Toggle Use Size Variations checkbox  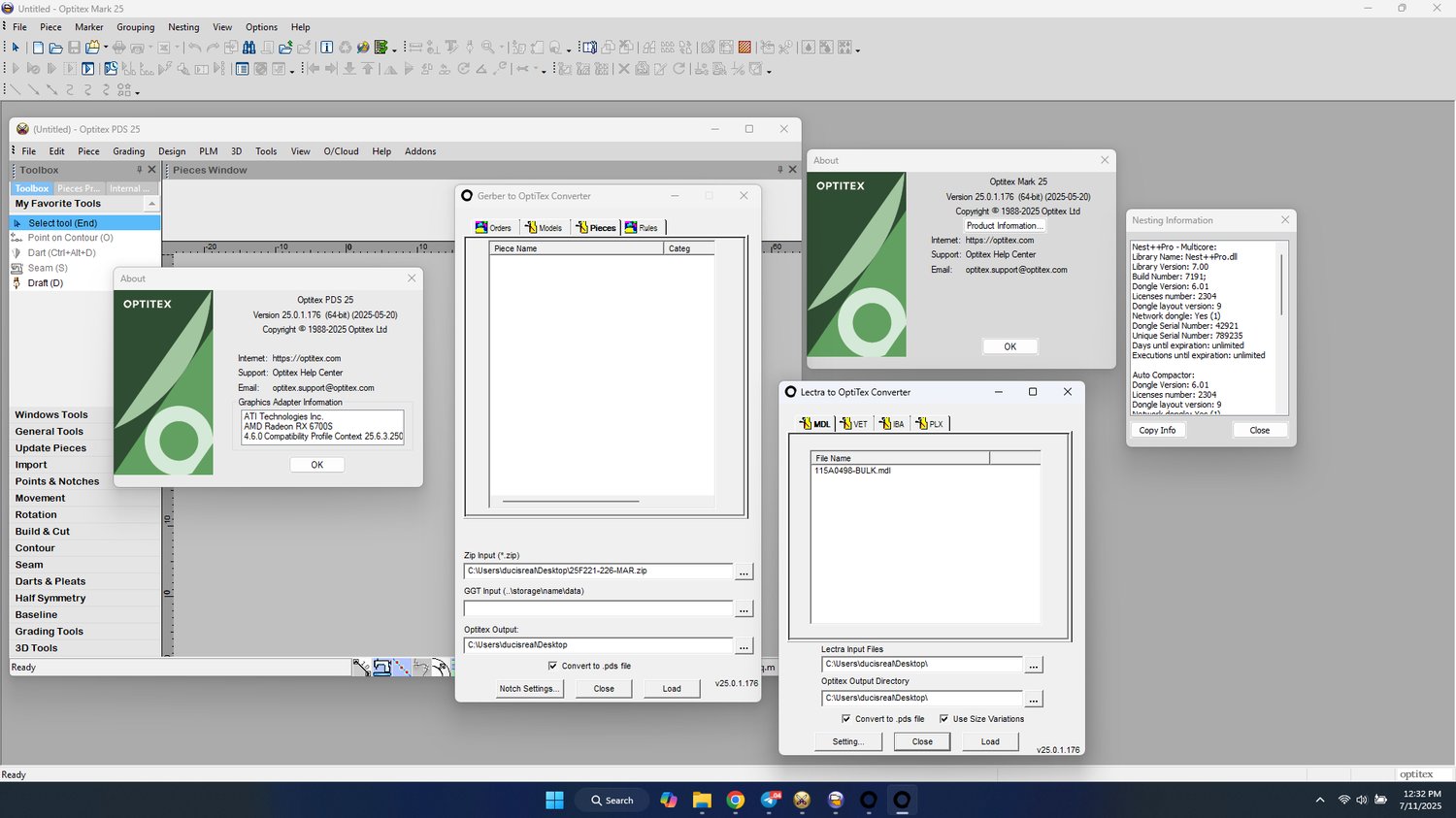point(943,719)
